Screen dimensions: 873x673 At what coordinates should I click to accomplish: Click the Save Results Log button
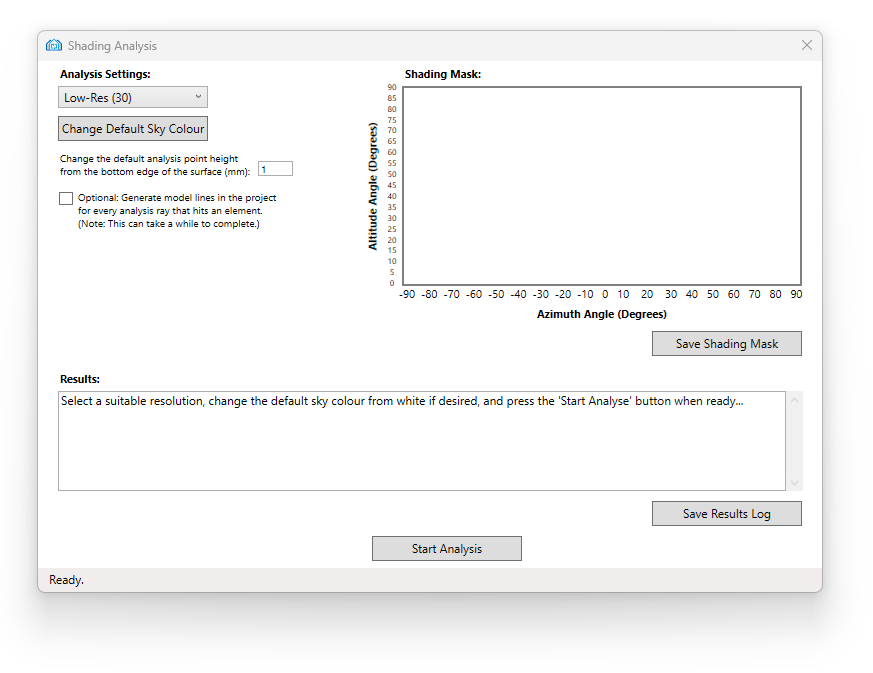click(x=727, y=513)
